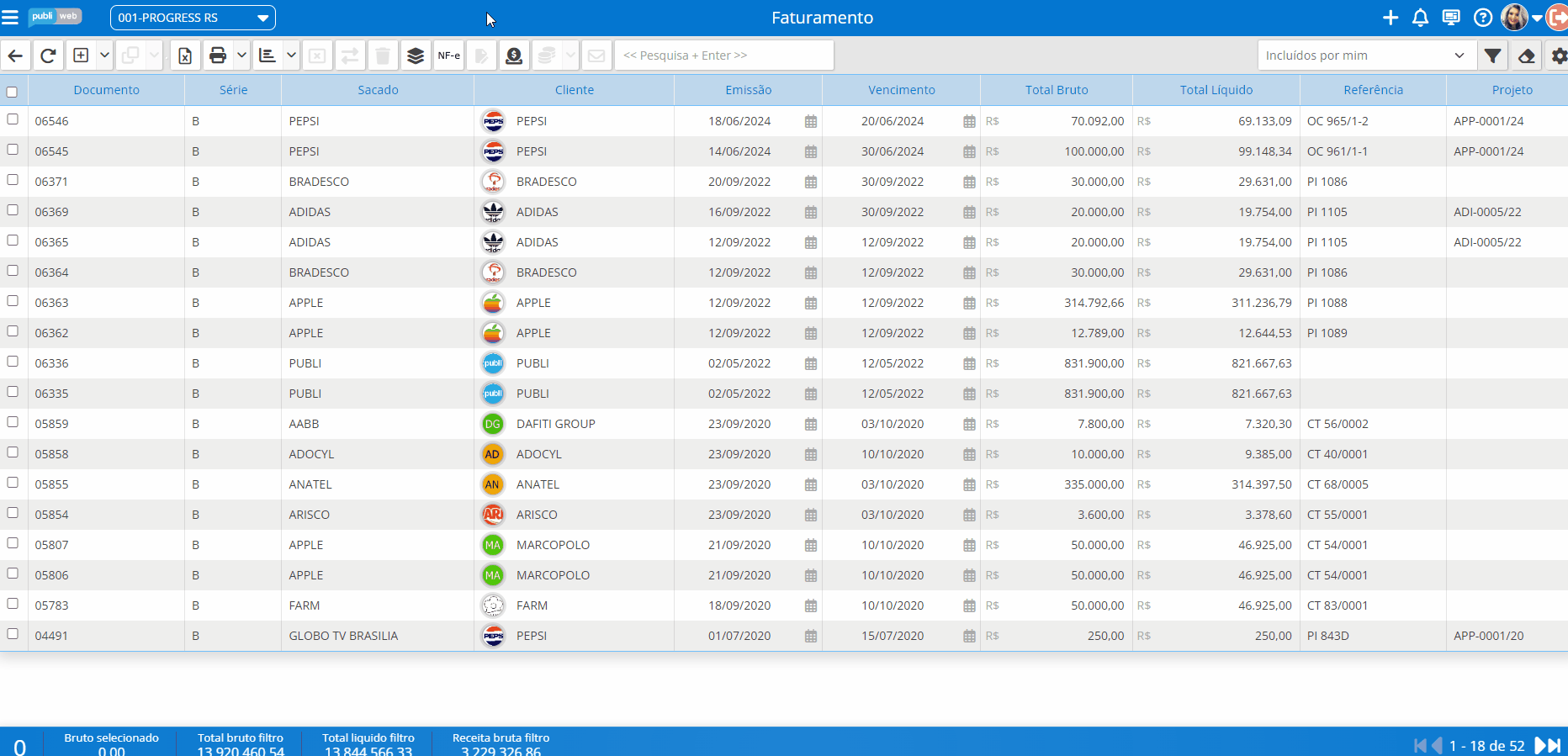Open emission date calendar for document 06371
Viewport: 1568px width, 756px height.
(811, 182)
